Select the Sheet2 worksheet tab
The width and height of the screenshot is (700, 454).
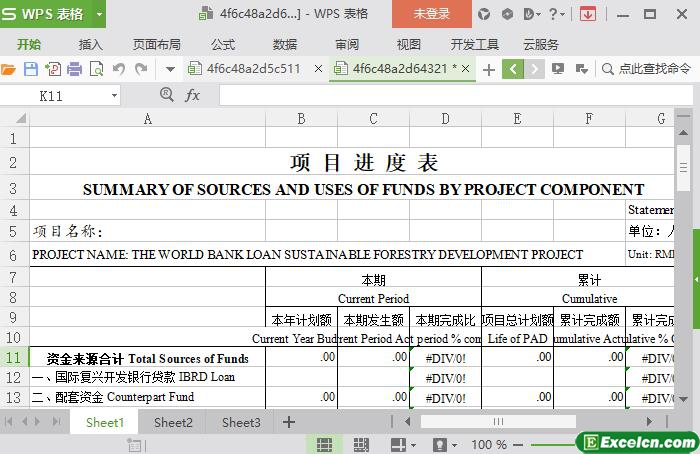point(173,422)
